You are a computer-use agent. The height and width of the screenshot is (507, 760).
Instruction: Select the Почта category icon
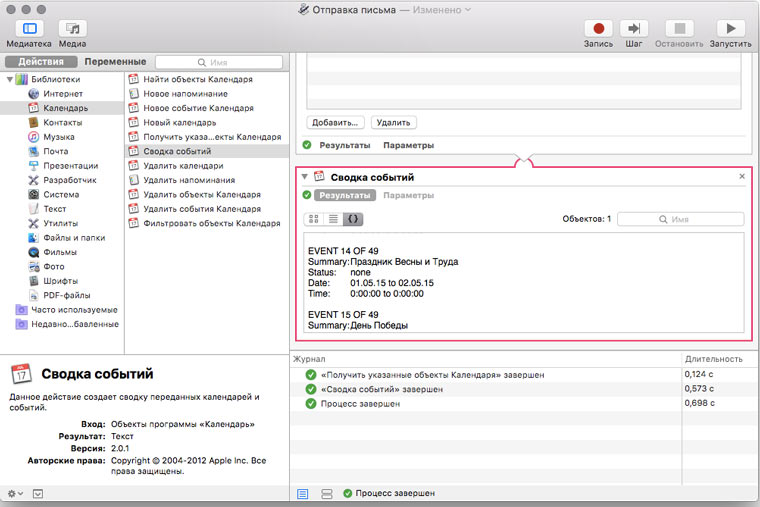click(x=33, y=151)
